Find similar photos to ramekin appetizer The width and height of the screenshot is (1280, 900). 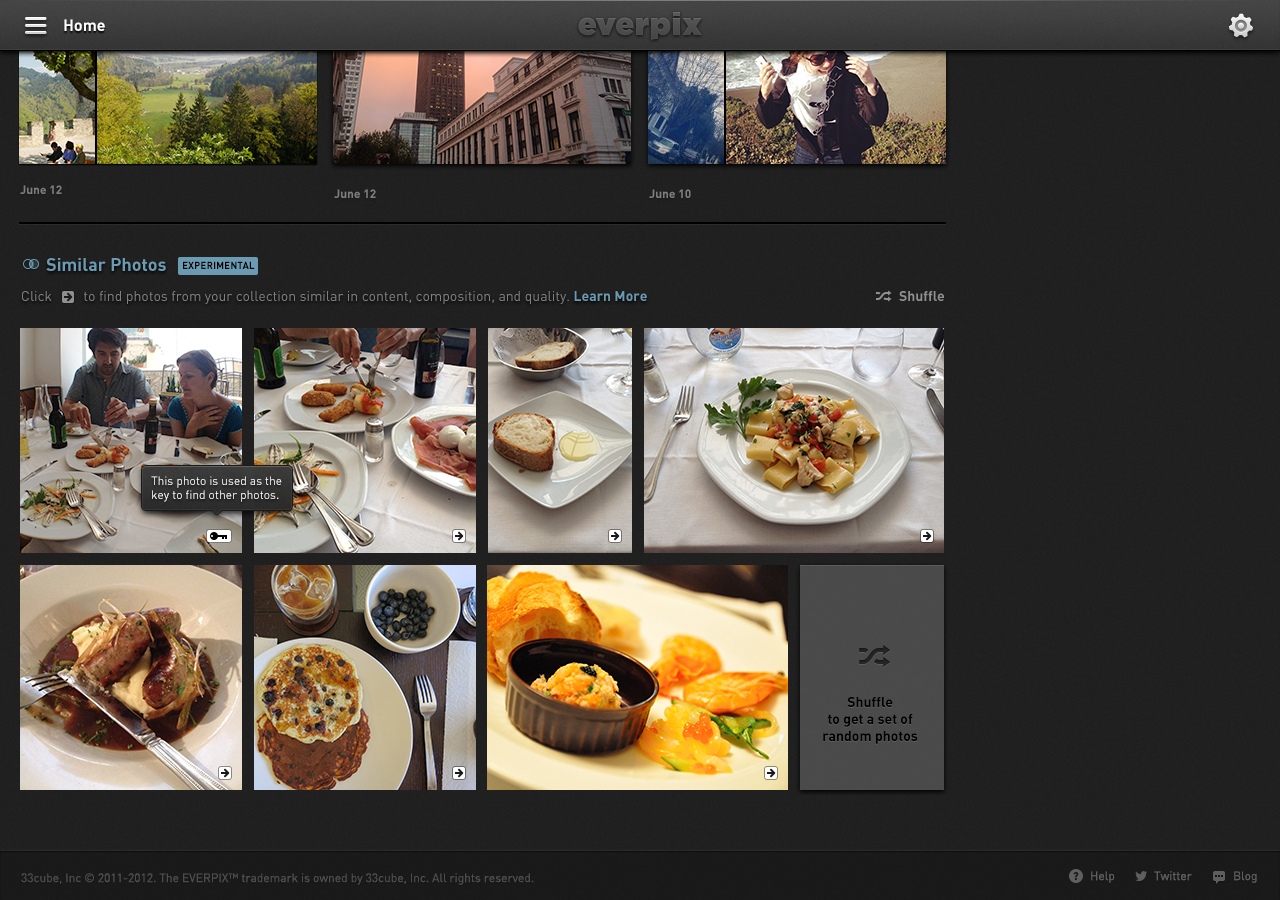(x=771, y=773)
